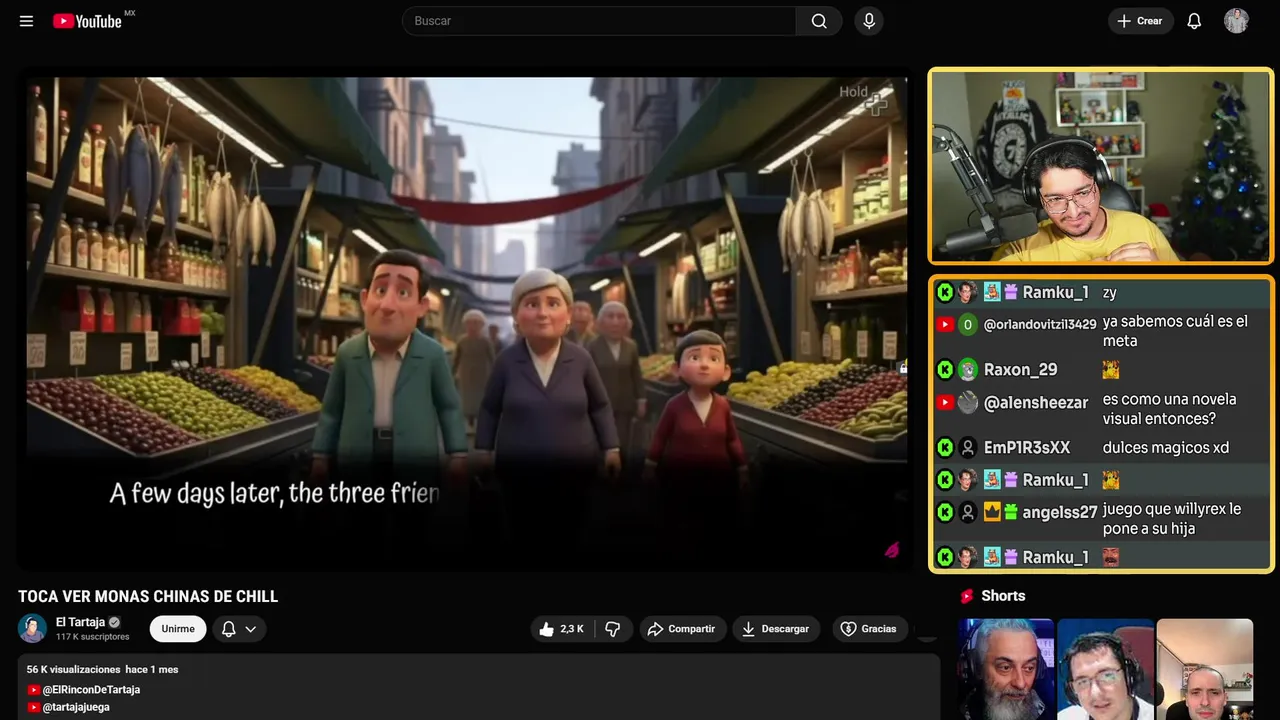This screenshot has height=720, width=1280.
Task: Click the pink feather watermark icon in video
Action: coord(892,550)
